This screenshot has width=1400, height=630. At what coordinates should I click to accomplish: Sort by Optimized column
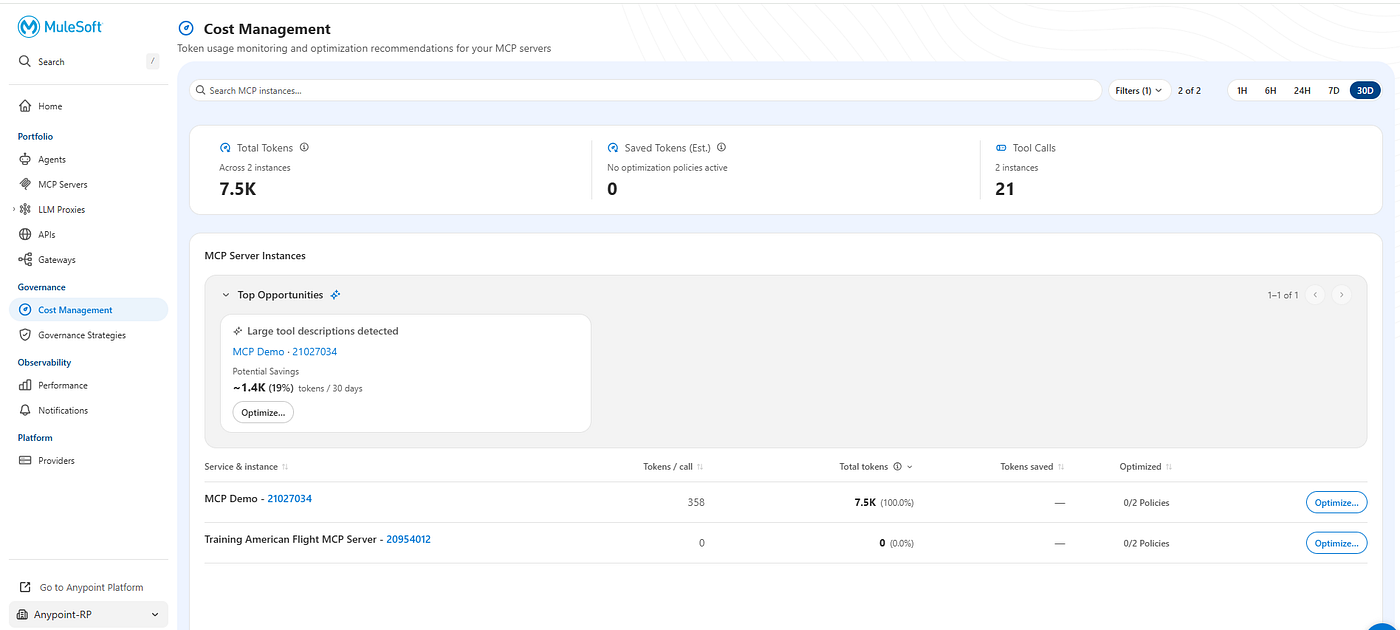1168,467
